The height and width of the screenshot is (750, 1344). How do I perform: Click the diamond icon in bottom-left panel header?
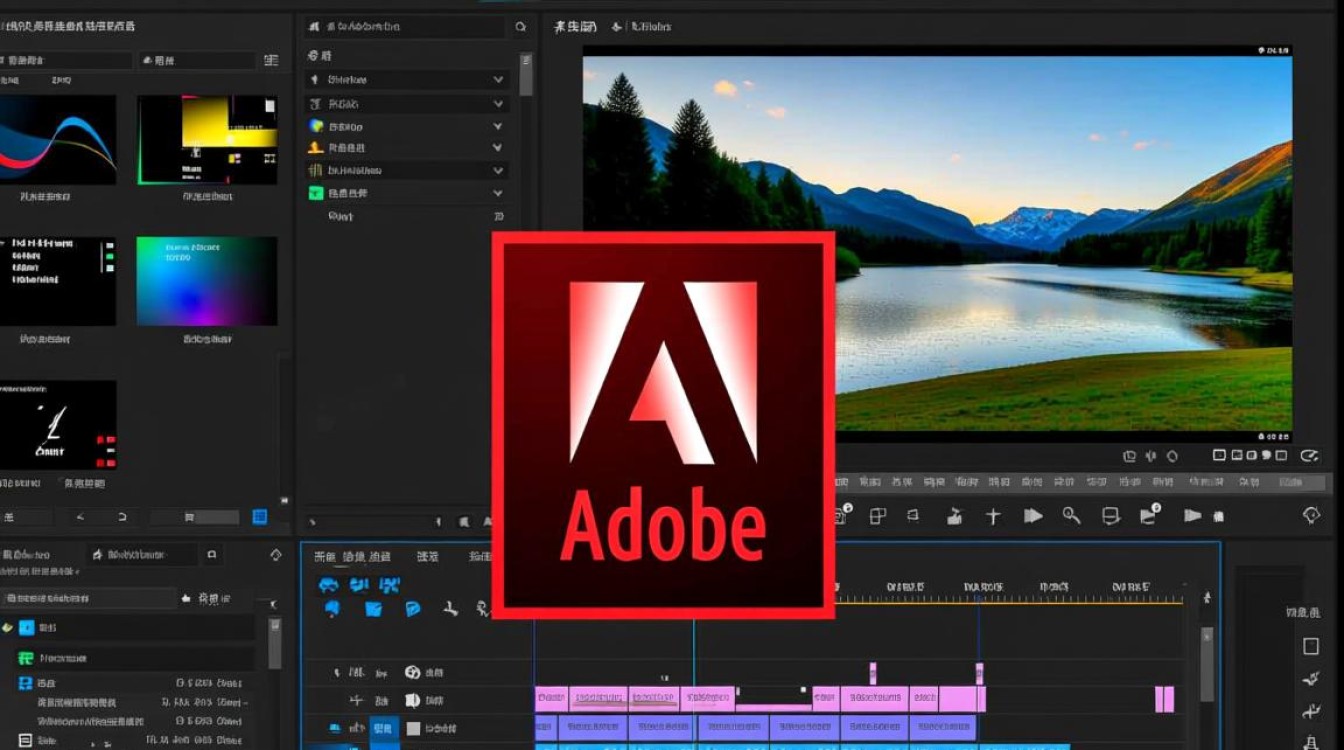(x=276, y=554)
